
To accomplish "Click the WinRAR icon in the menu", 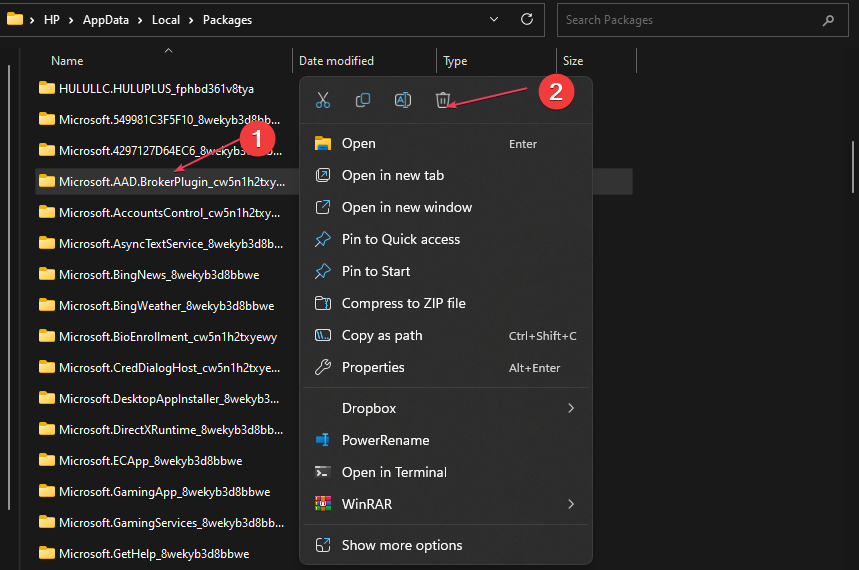I will point(323,504).
